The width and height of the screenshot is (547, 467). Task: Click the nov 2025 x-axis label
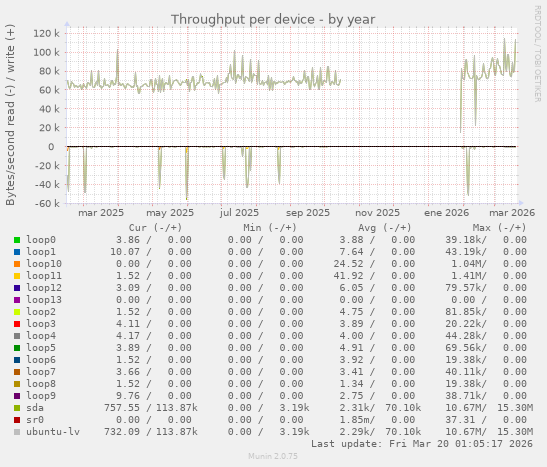tap(377, 213)
